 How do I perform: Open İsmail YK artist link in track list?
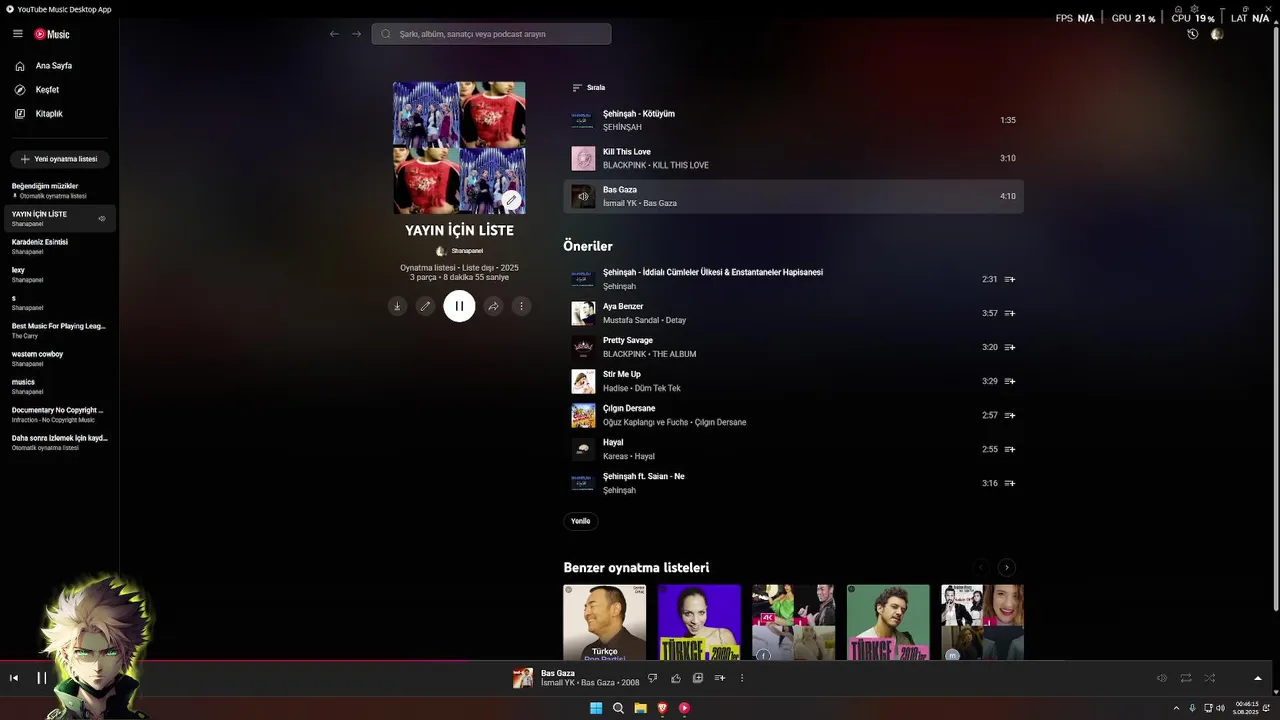coord(619,204)
